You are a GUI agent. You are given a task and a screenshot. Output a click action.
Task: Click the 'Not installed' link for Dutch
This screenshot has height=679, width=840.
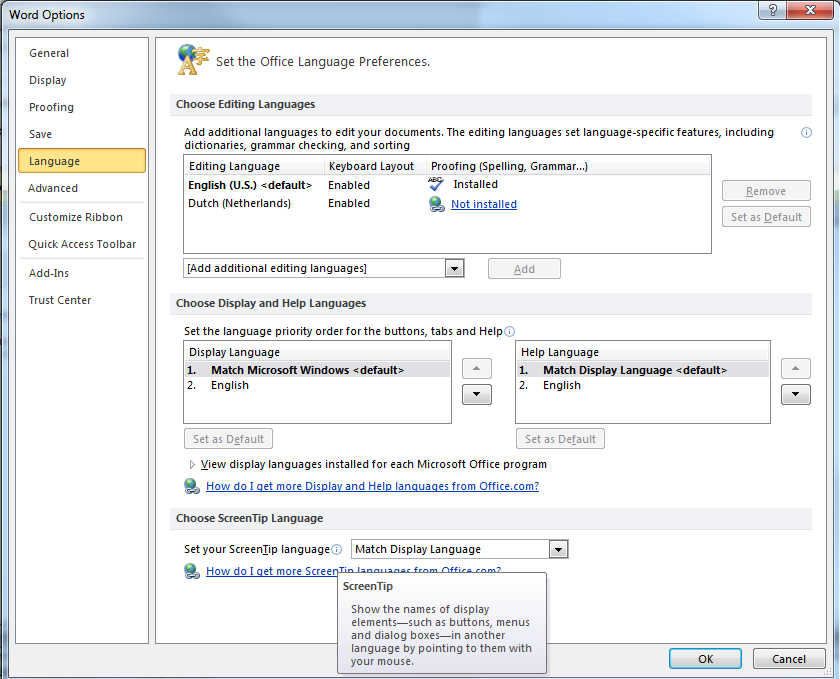(484, 204)
